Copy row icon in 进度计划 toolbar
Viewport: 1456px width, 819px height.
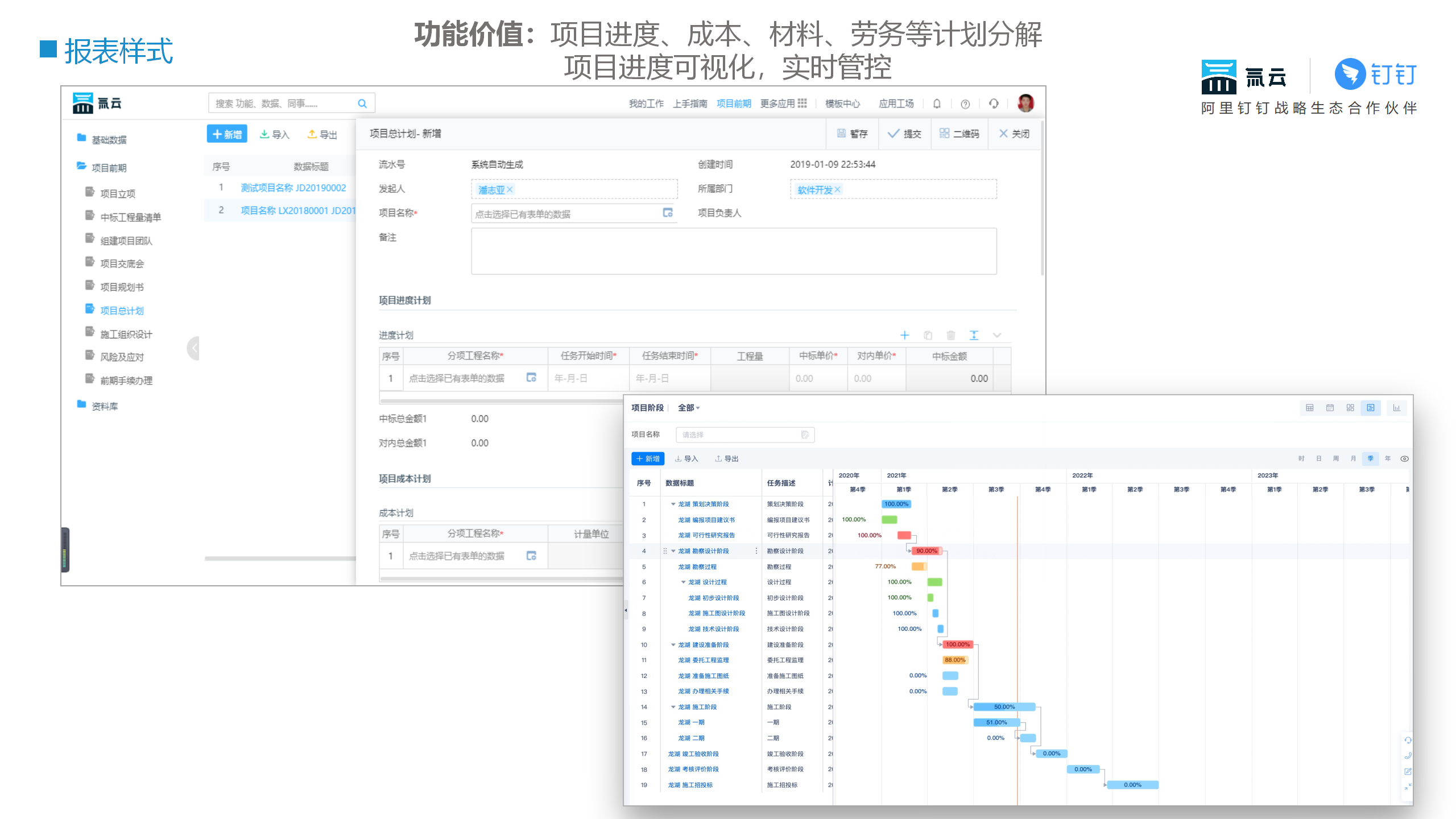[x=928, y=335]
